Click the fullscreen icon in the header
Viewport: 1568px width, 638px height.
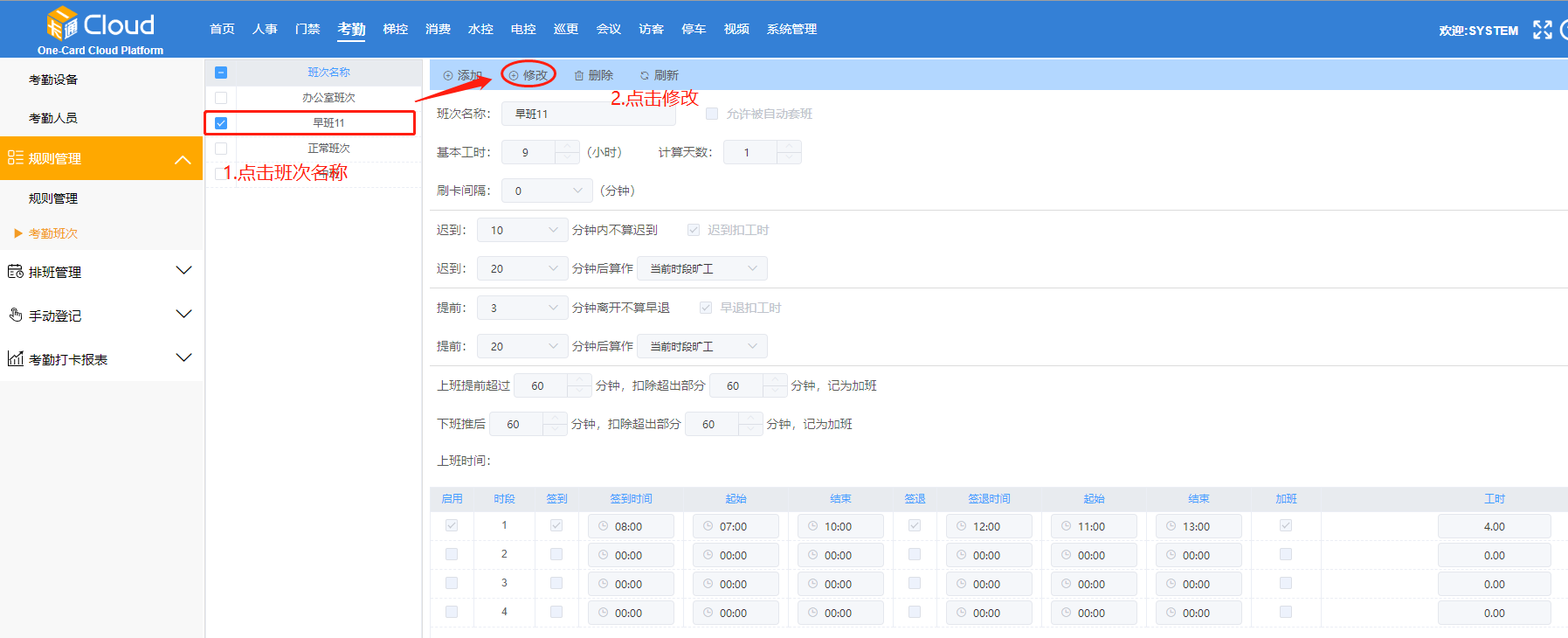click(1542, 30)
